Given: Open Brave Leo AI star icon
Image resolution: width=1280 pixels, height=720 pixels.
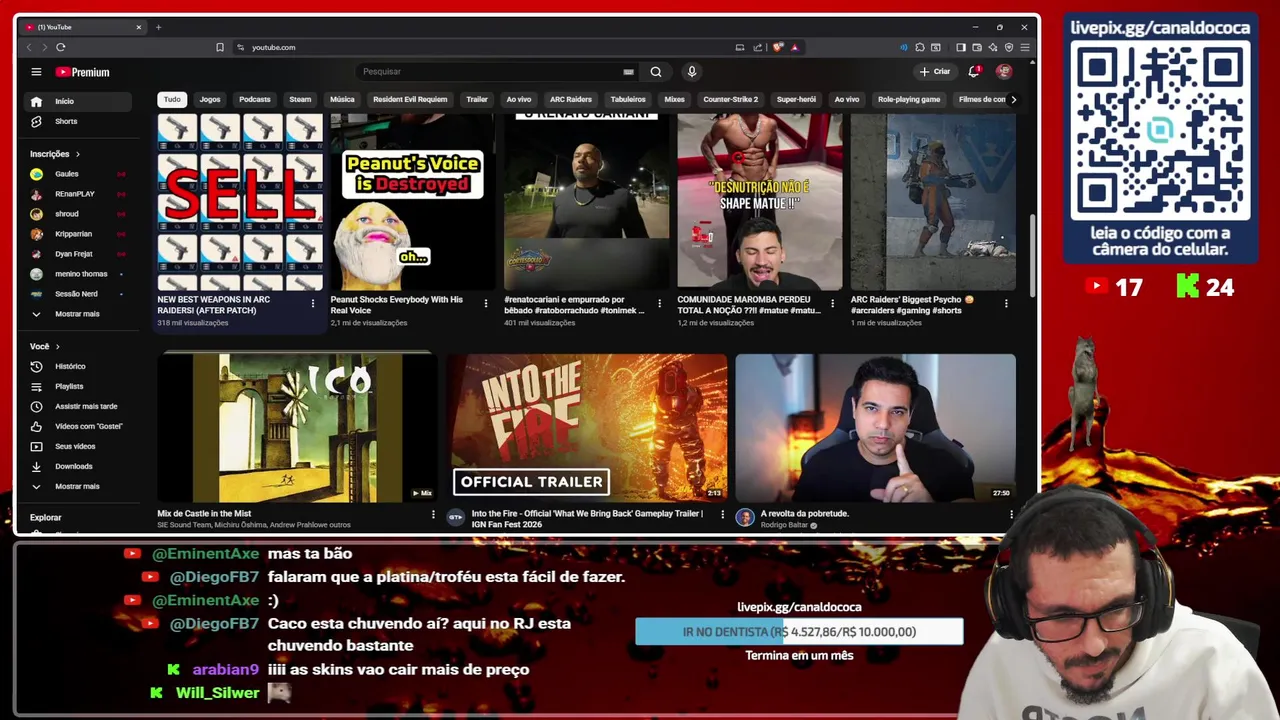Looking at the screenshot, I should (x=993, y=47).
